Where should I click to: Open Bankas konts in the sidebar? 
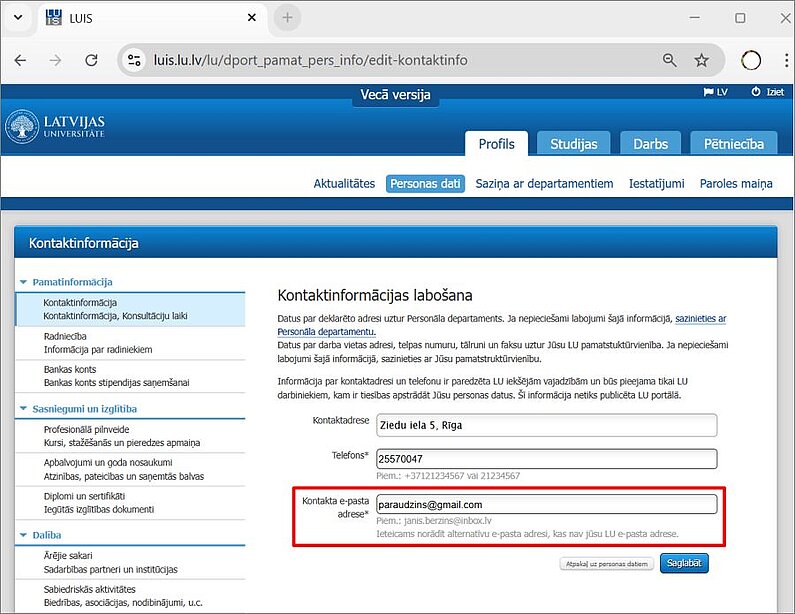tap(68, 367)
